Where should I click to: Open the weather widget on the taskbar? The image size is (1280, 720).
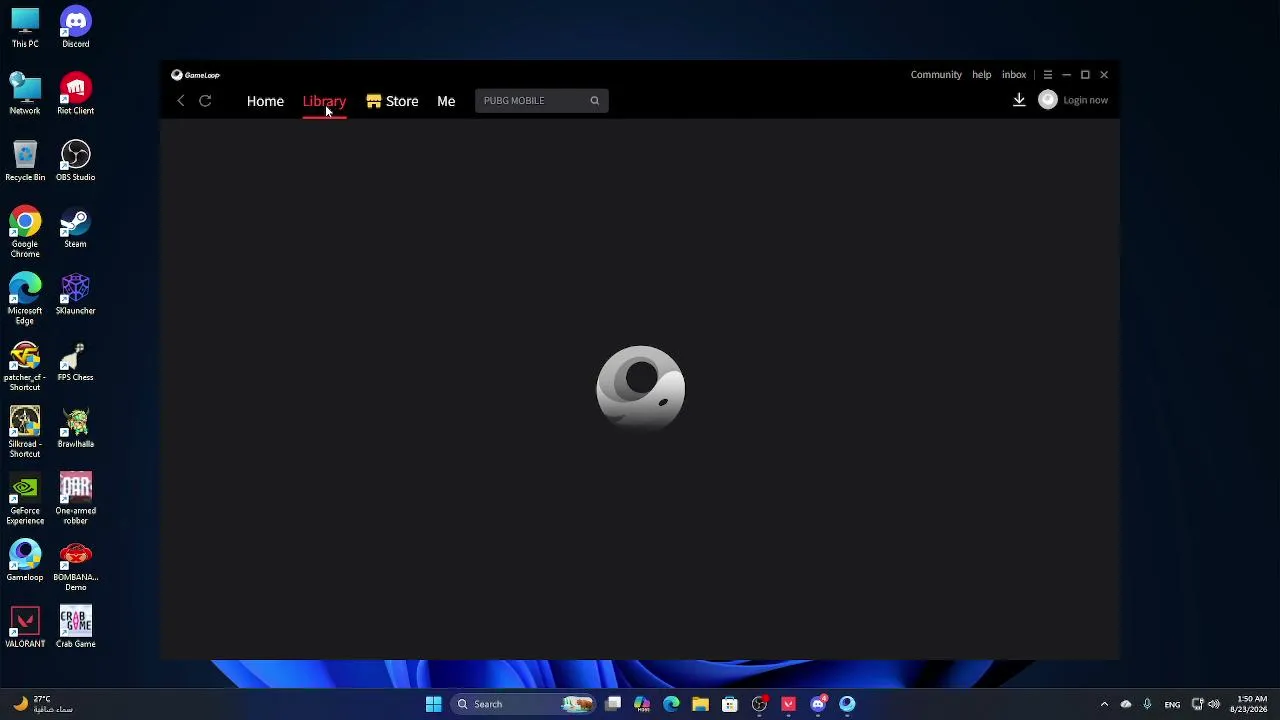click(41, 704)
